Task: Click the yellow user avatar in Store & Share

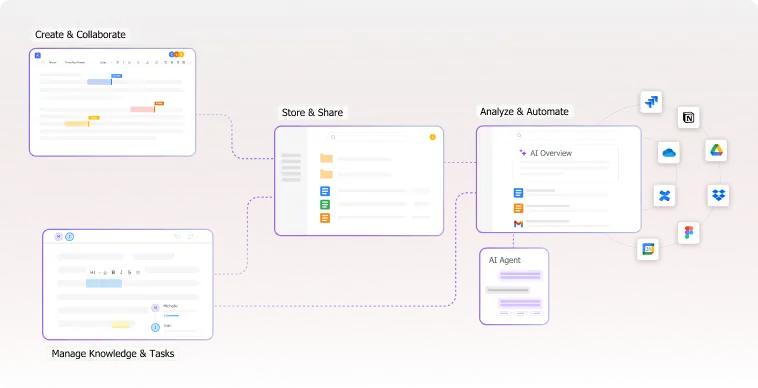Action: click(x=433, y=137)
